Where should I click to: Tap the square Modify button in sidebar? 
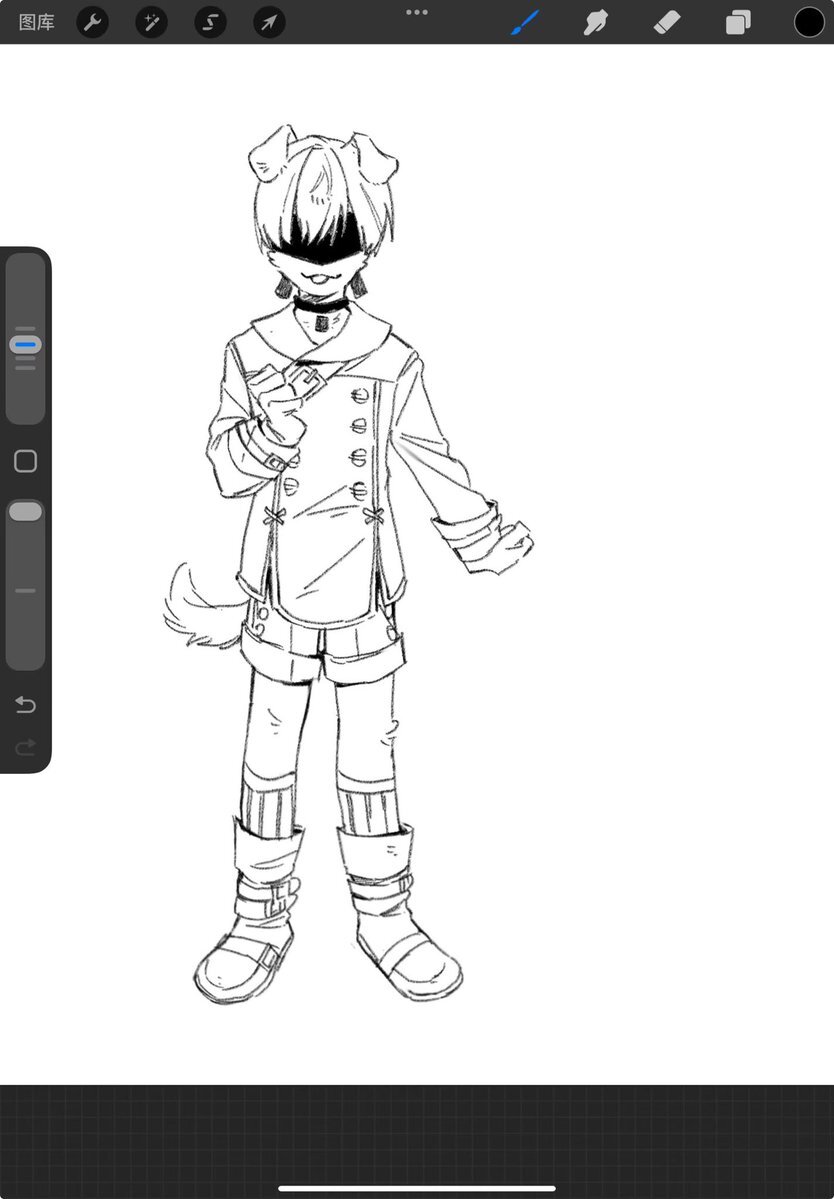click(26, 461)
